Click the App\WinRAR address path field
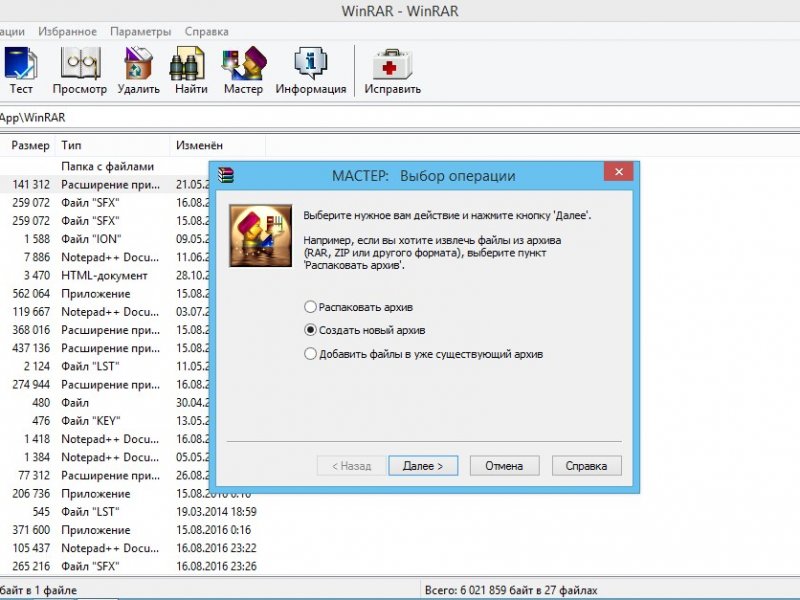 click(x=400, y=117)
